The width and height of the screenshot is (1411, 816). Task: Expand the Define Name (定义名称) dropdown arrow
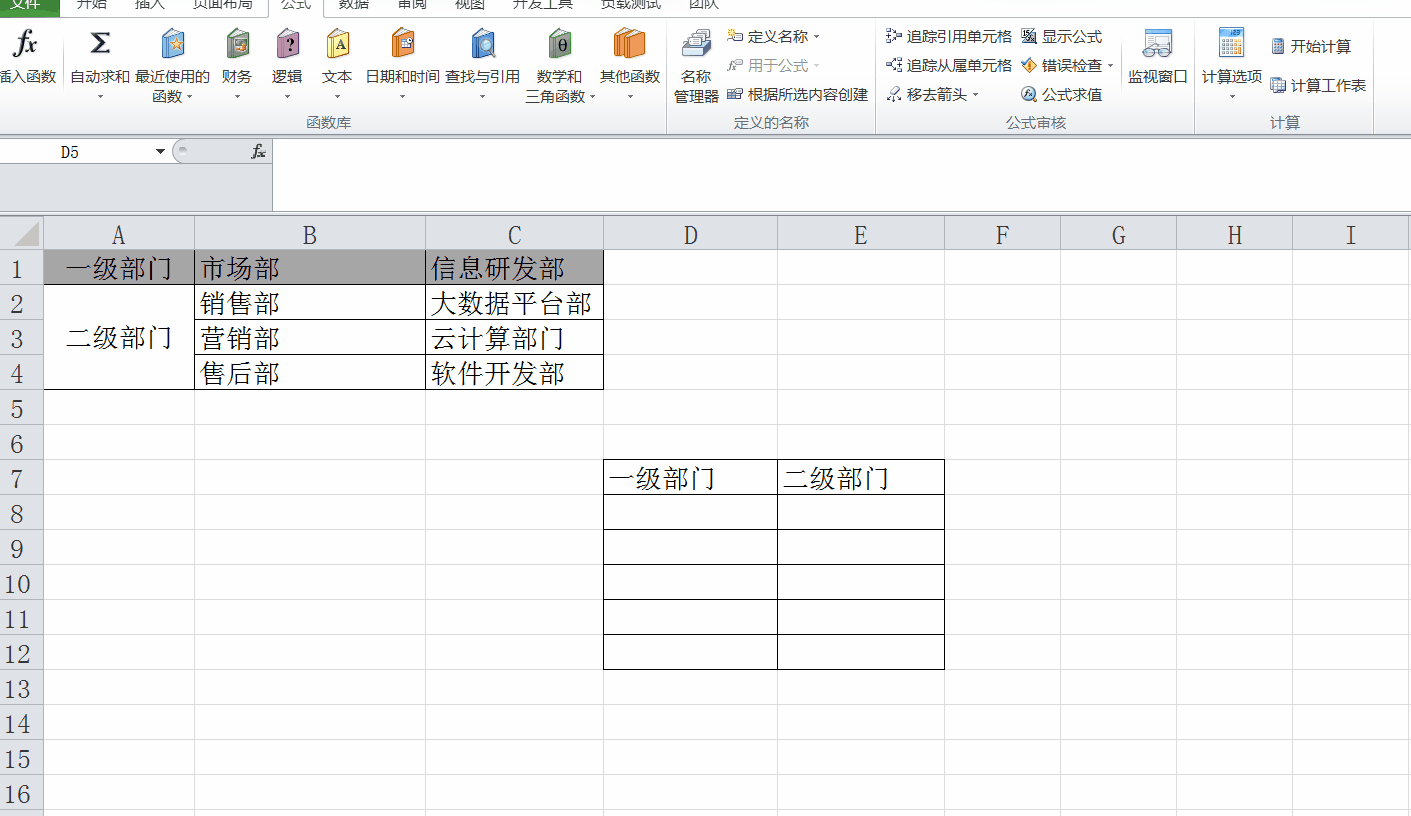click(x=817, y=37)
